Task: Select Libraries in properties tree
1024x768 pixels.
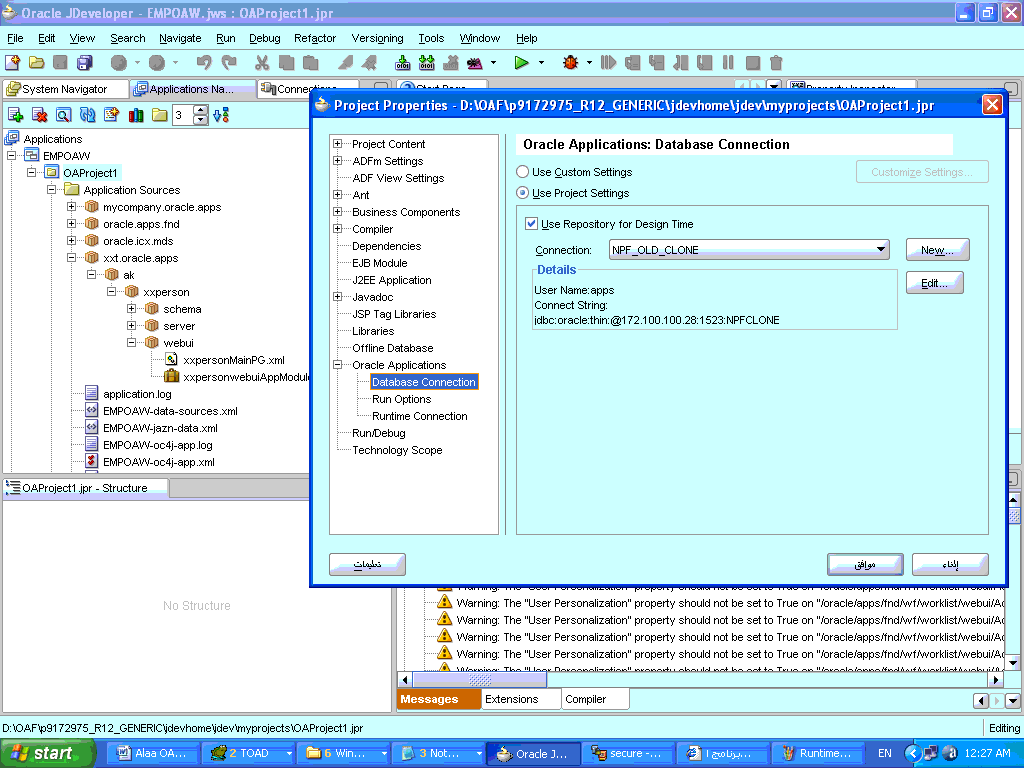Action: [x=373, y=330]
